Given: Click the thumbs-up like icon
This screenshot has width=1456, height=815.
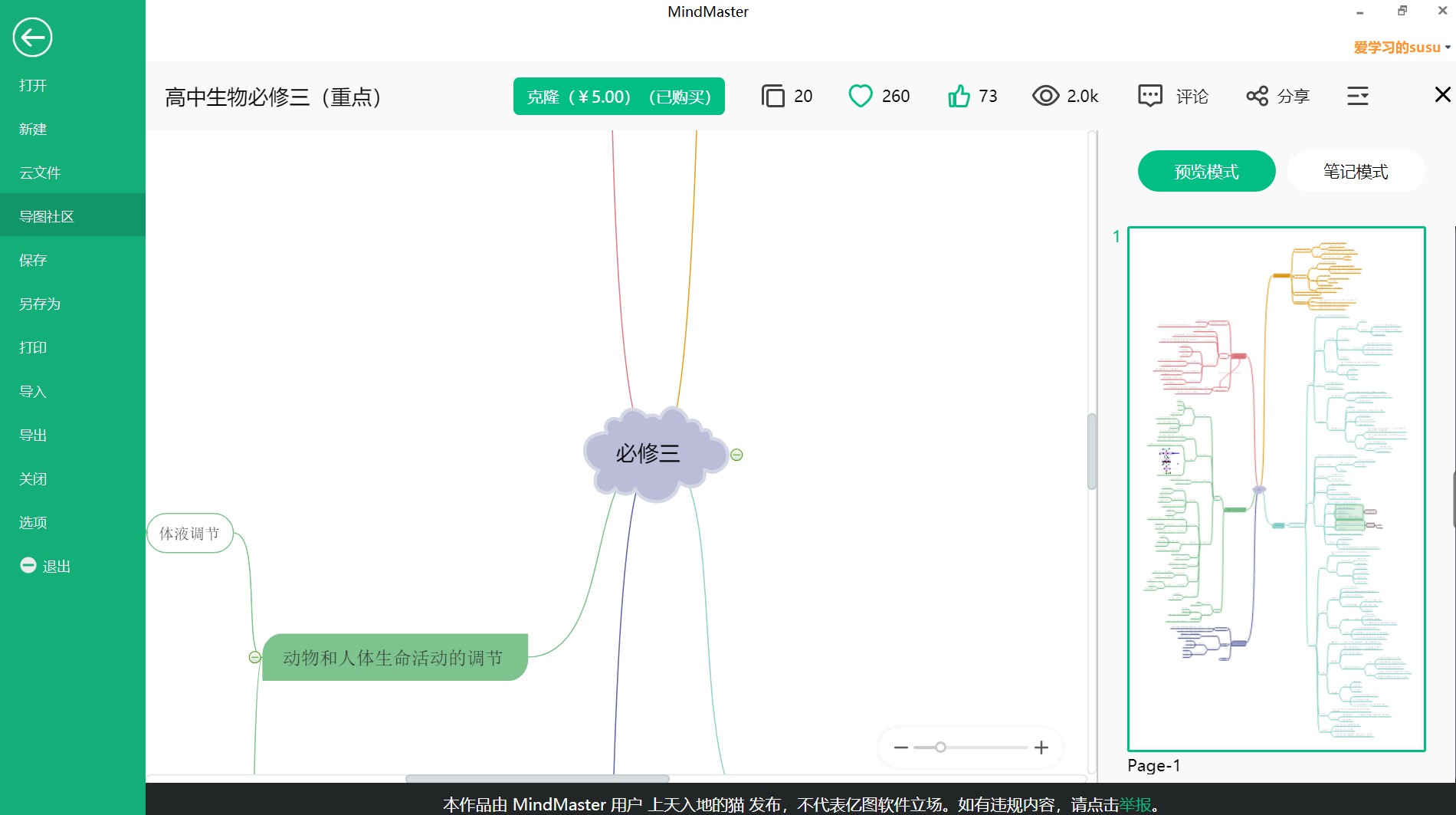Looking at the screenshot, I should [x=959, y=96].
